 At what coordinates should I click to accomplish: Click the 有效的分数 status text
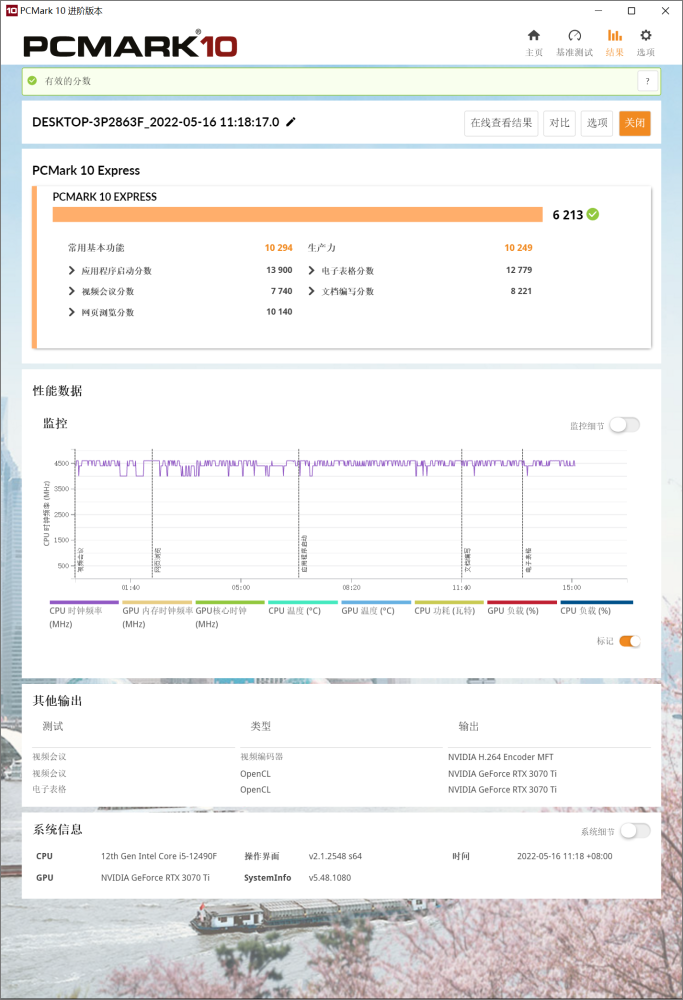[x=68, y=81]
